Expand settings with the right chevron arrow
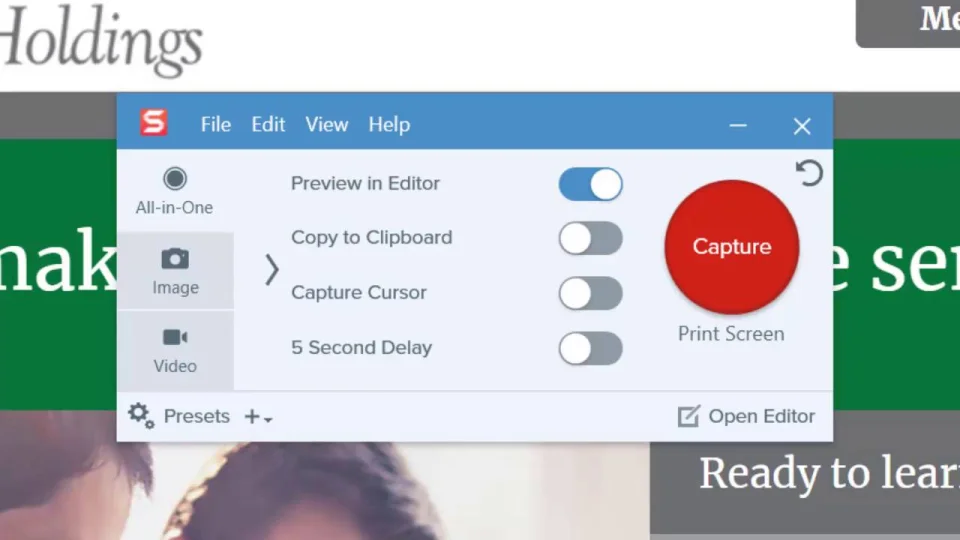The height and width of the screenshot is (540, 960). pyautogui.click(x=271, y=269)
